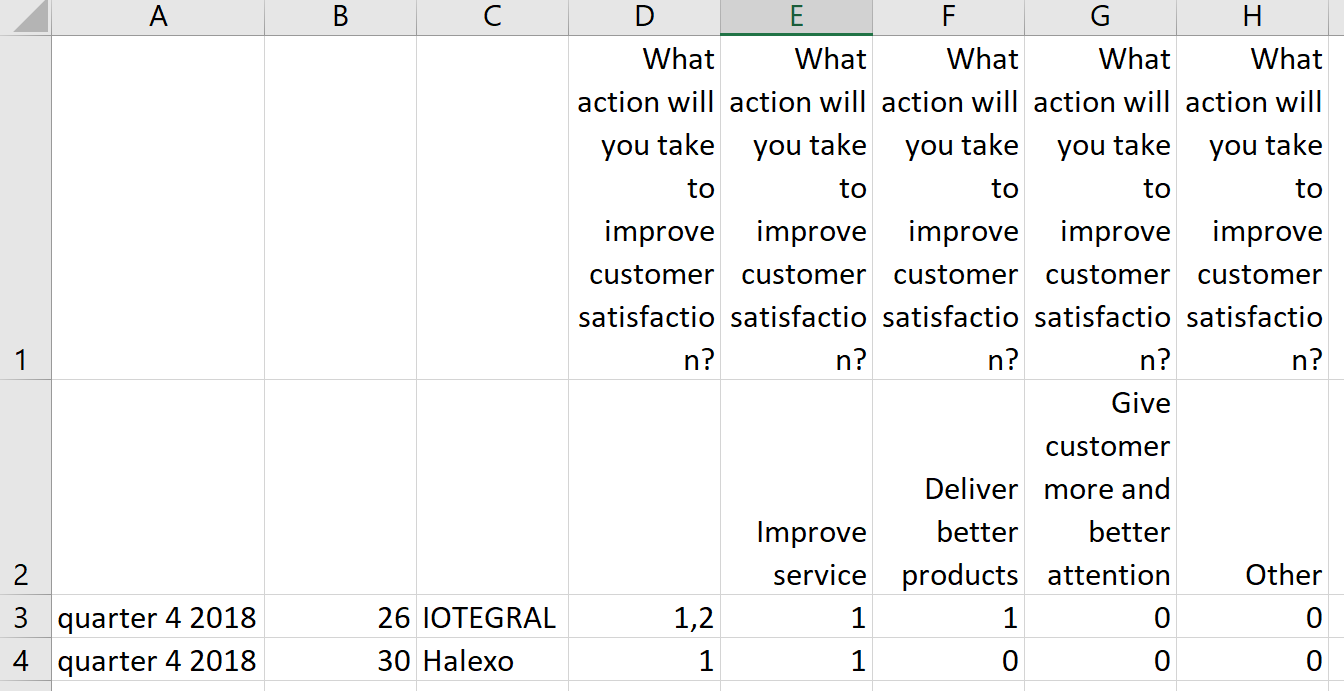Select the cell with value 1,2
The width and height of the screenshot is (1344, 691).
(645, 616)
